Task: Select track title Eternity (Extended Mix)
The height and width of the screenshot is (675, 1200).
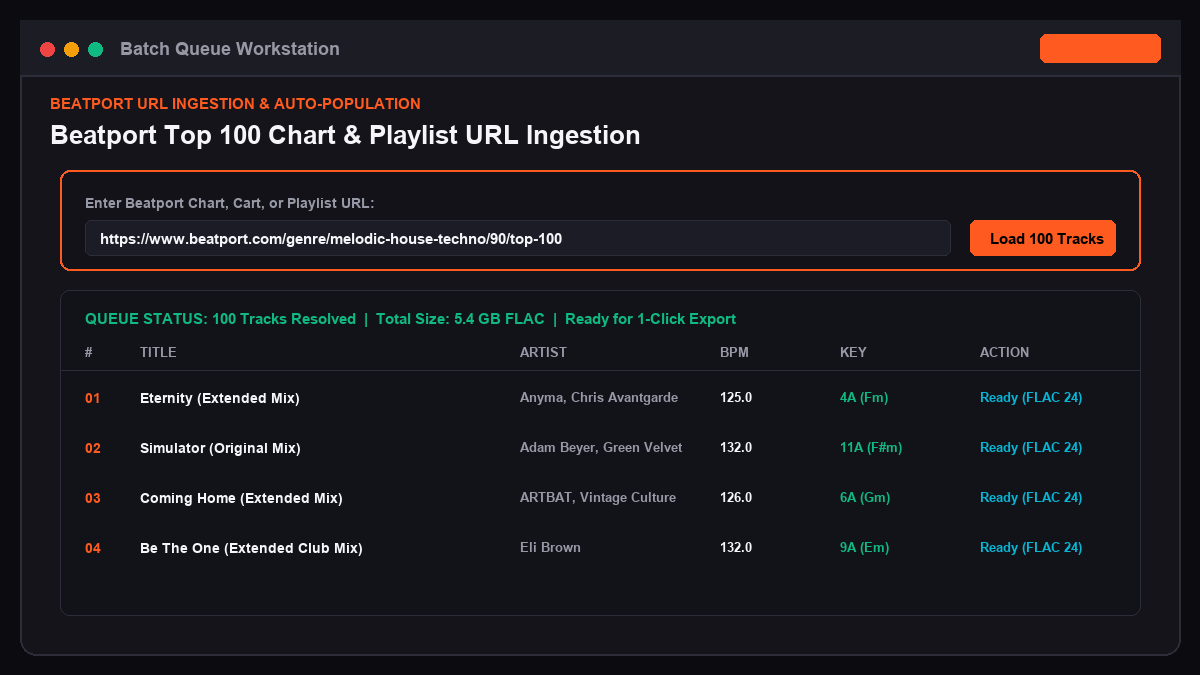Action: 220,398
